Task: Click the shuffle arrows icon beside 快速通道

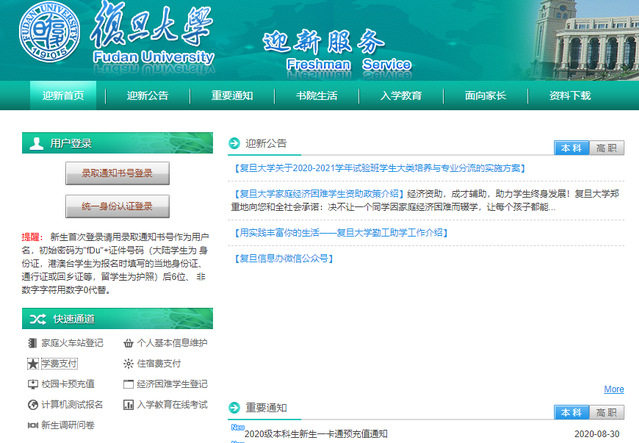Action: (x=38, y=319)
